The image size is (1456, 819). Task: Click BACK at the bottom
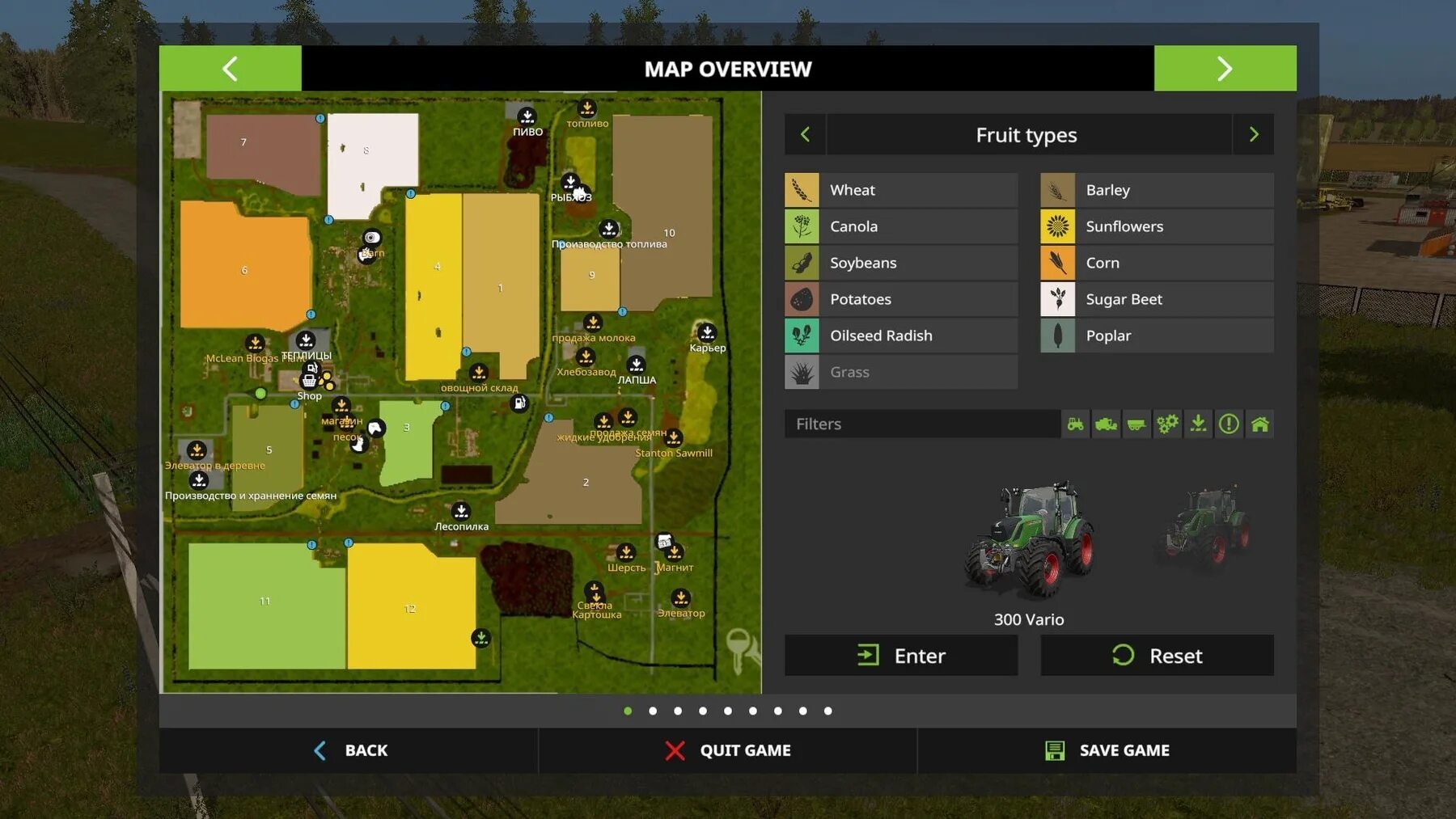point(349,750)
